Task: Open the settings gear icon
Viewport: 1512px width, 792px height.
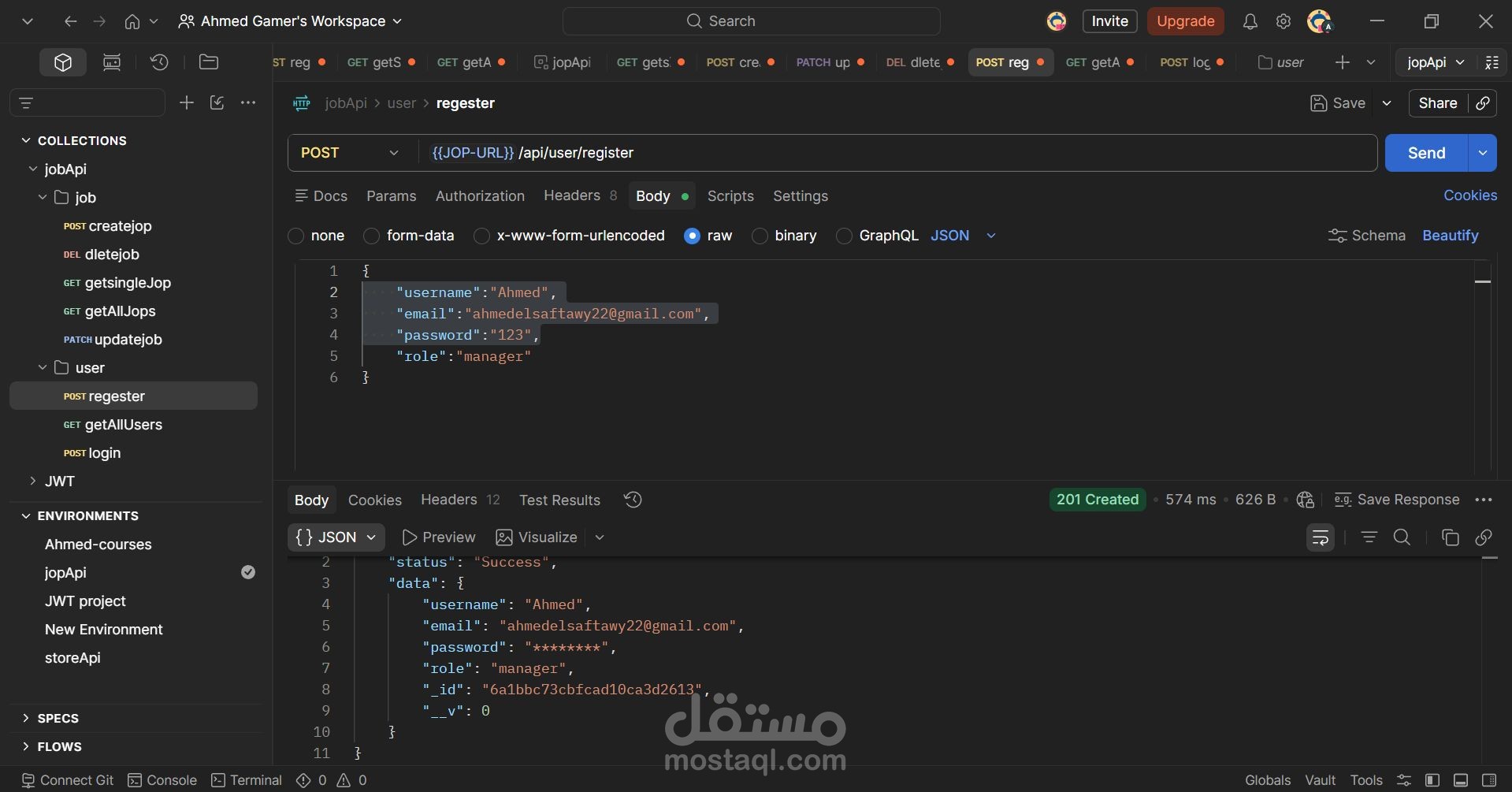Action: [1284, 21]
